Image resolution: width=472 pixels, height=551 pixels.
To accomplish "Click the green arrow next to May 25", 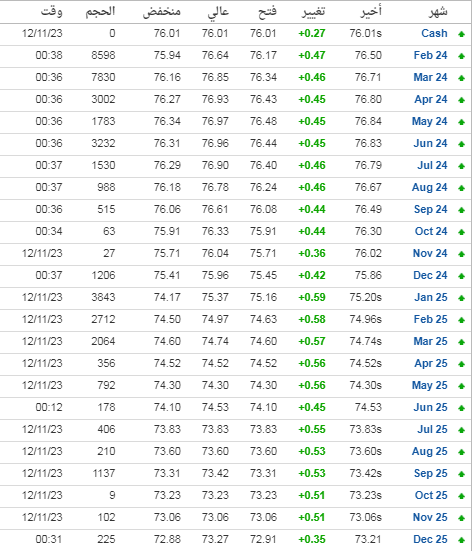I will tap(461, 386).
